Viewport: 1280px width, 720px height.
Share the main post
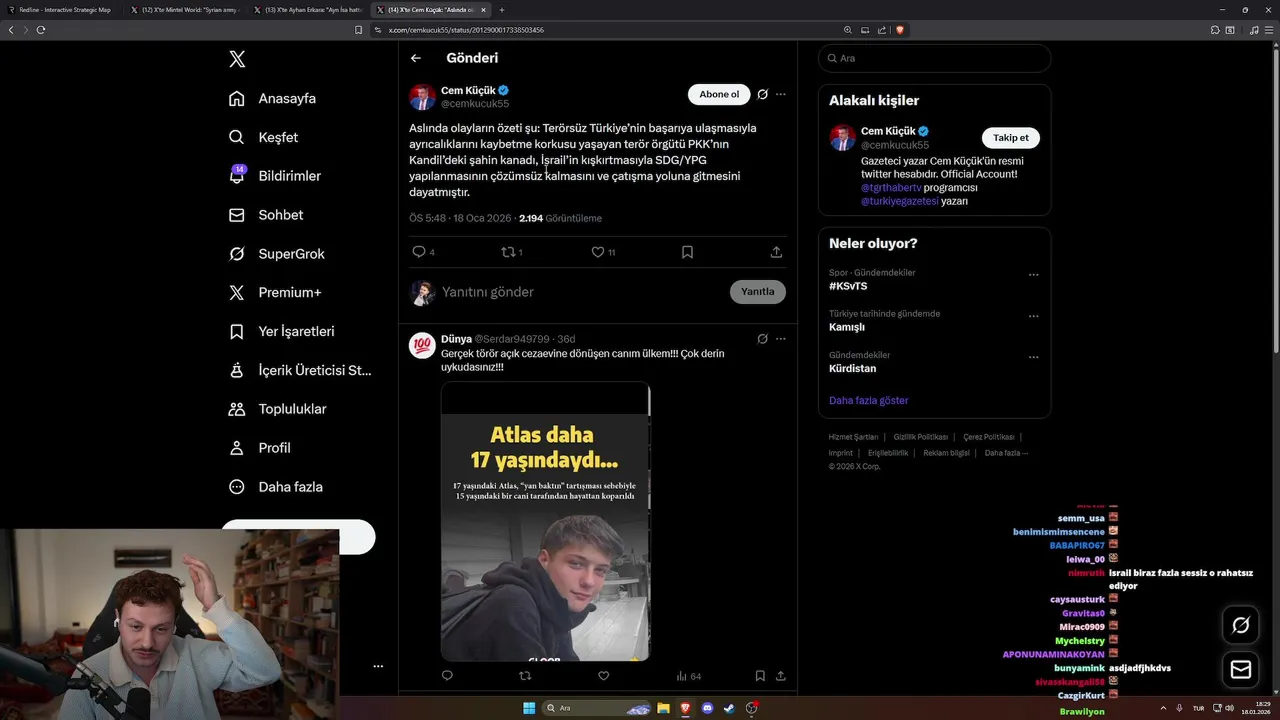[776, 252]
